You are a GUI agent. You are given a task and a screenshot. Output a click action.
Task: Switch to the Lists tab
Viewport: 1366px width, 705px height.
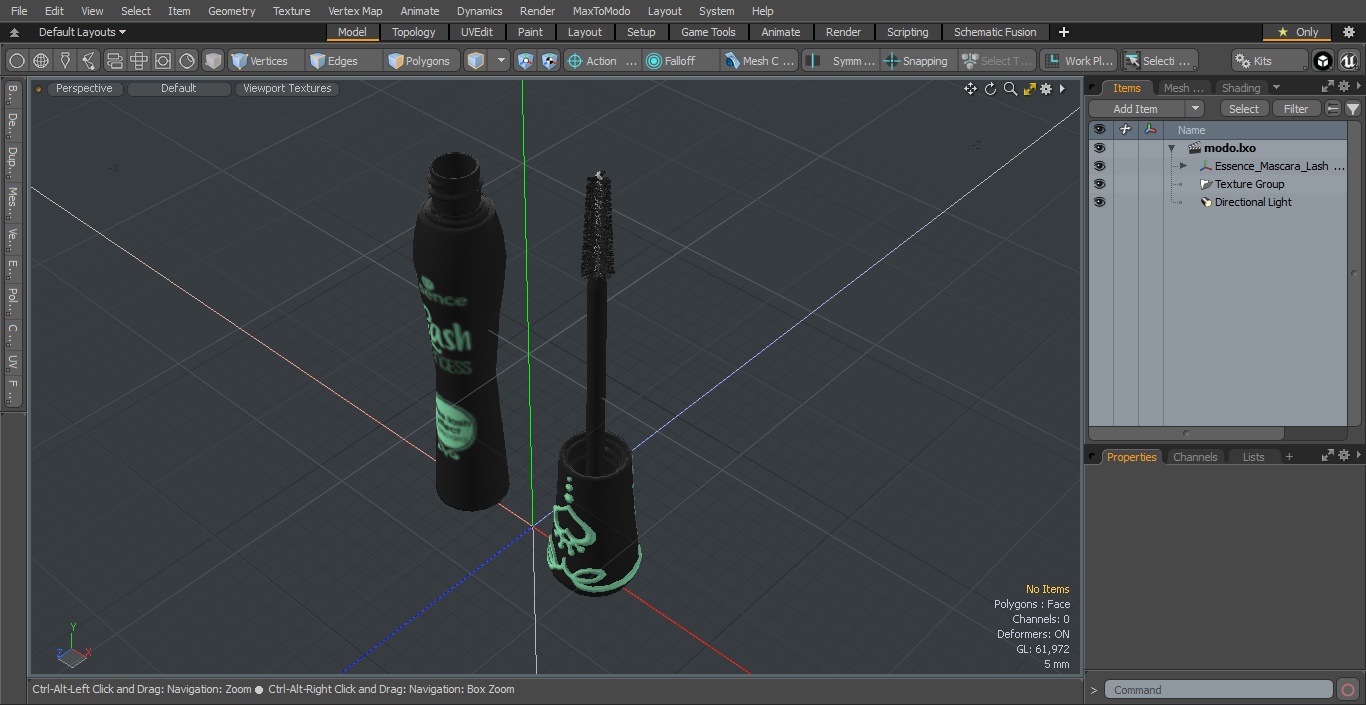click(x=1253, y=457)
